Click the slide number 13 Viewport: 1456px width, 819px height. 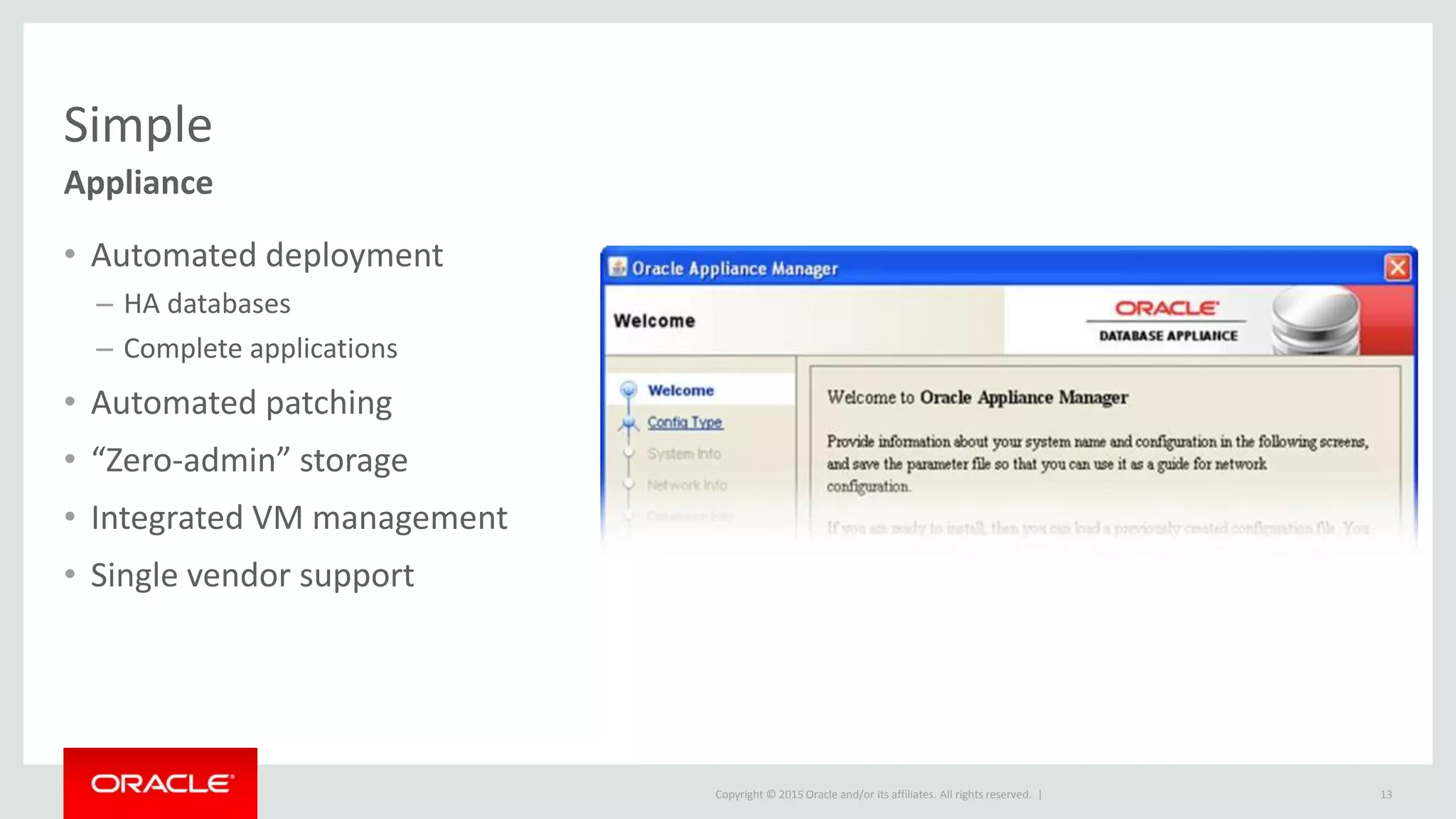click(1386, 794)
